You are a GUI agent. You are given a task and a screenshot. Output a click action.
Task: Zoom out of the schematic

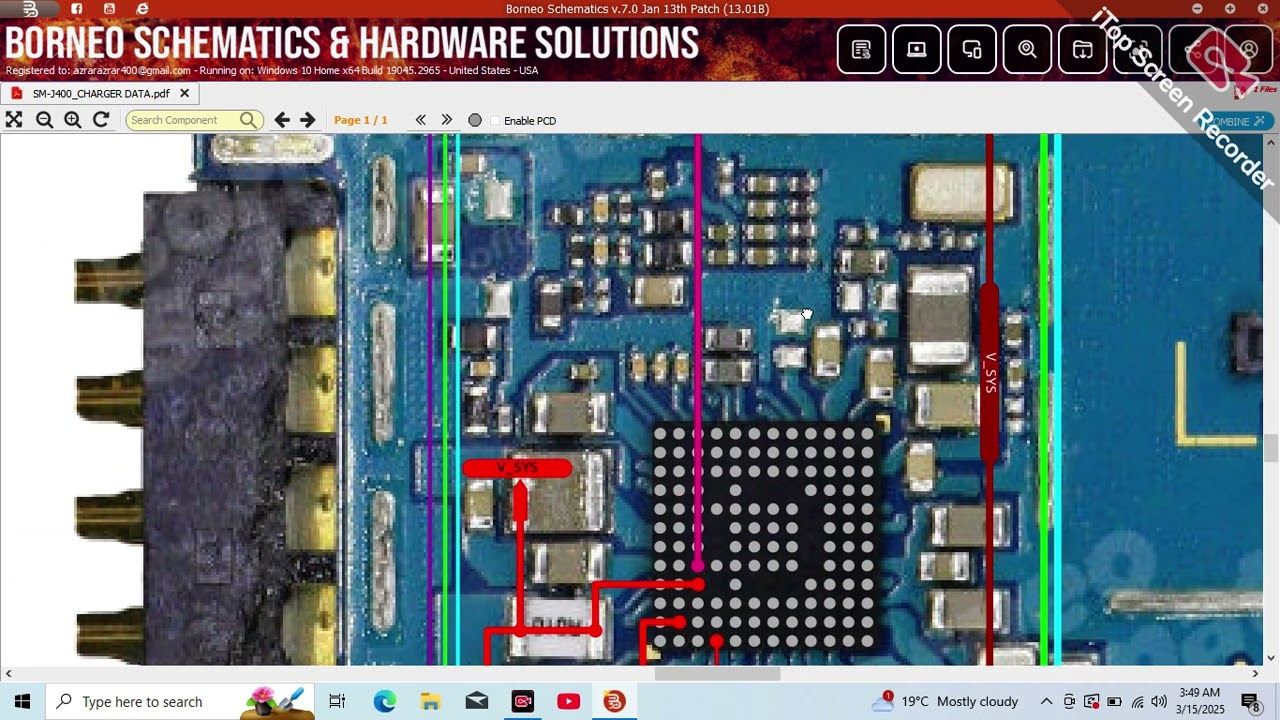coord(44,120)
